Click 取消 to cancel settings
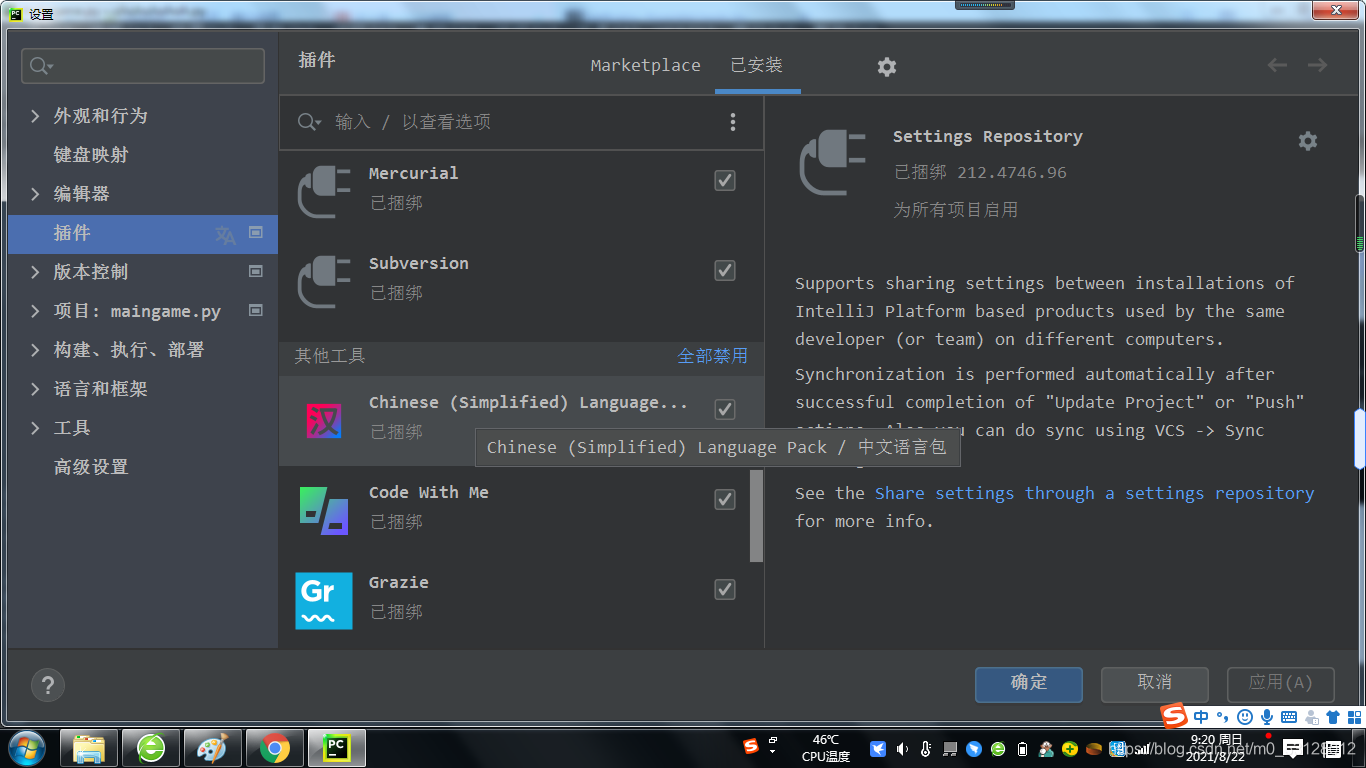This screenshot has height=768, width=1366. (1155, 684)
